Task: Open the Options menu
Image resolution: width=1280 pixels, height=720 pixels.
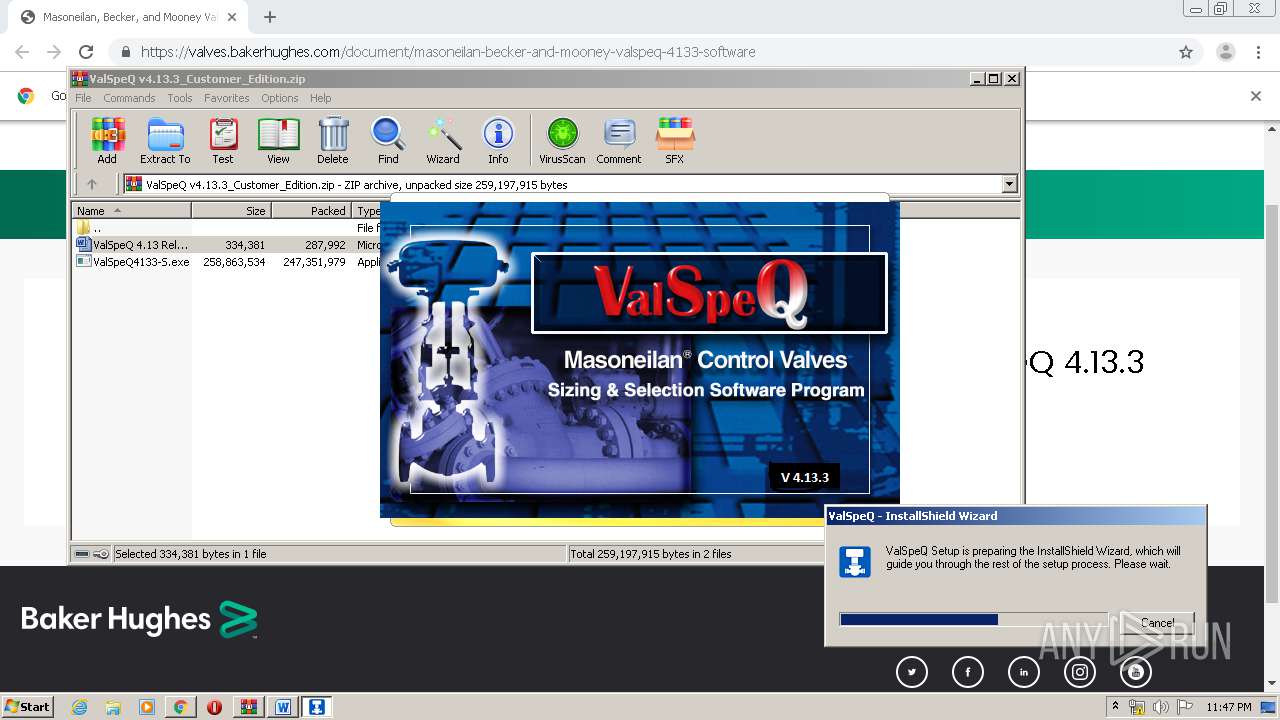Action: coord(280,98)
